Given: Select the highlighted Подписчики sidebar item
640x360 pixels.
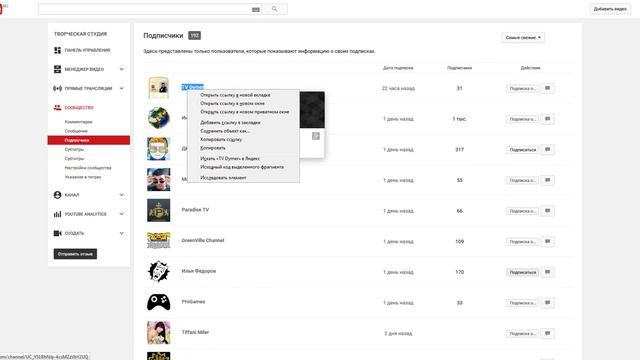Looking at the screenshot, I should 89,140.
